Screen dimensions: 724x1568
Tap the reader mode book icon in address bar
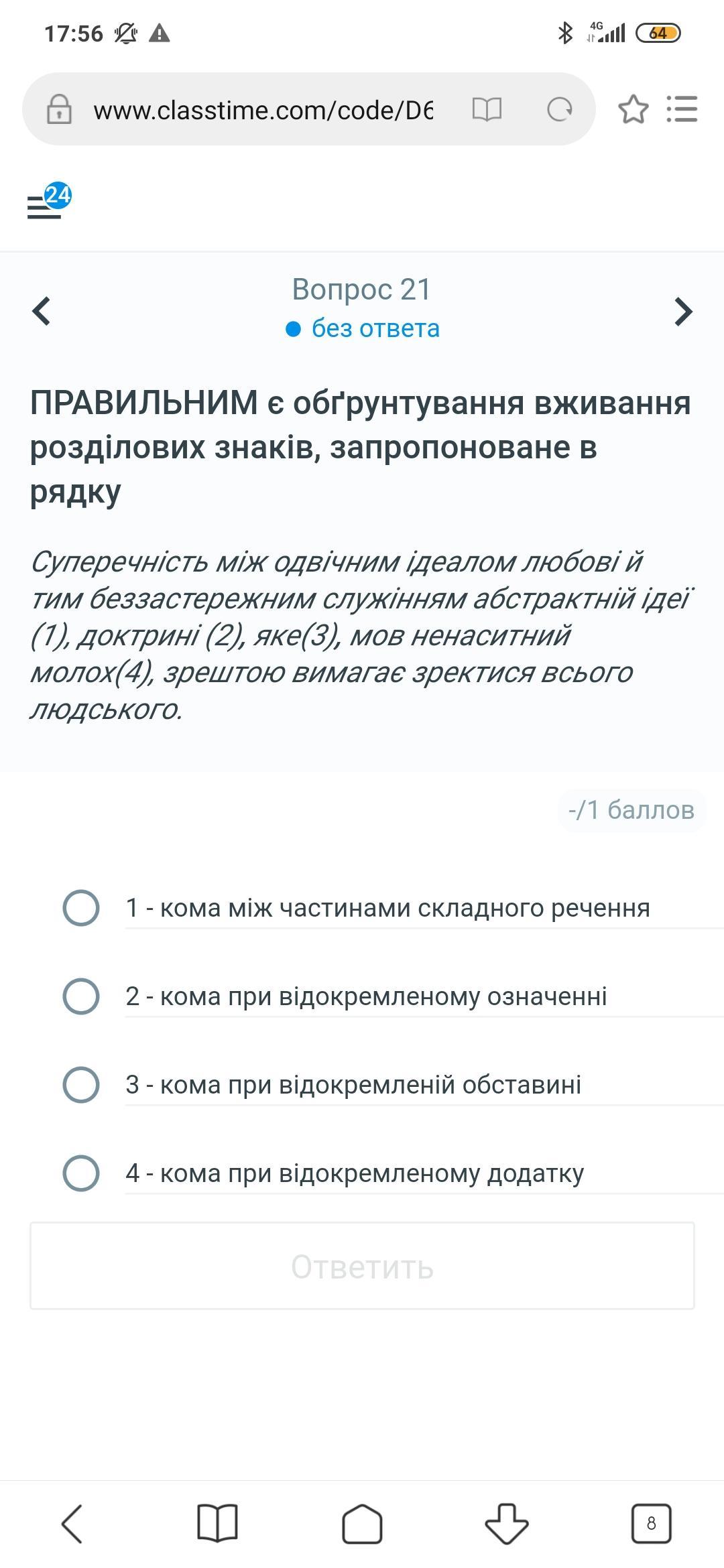click(487, 109)
